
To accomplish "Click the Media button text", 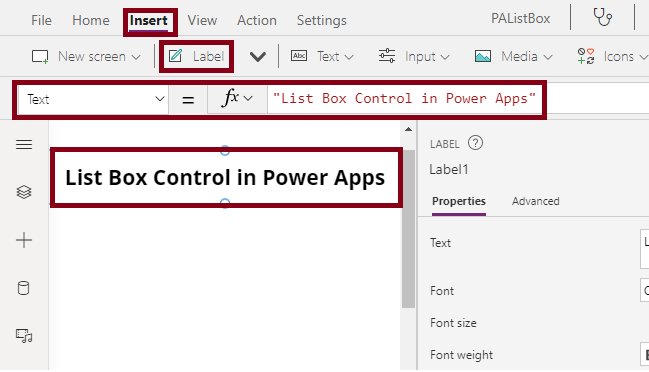I will click(x=519, y=56).
